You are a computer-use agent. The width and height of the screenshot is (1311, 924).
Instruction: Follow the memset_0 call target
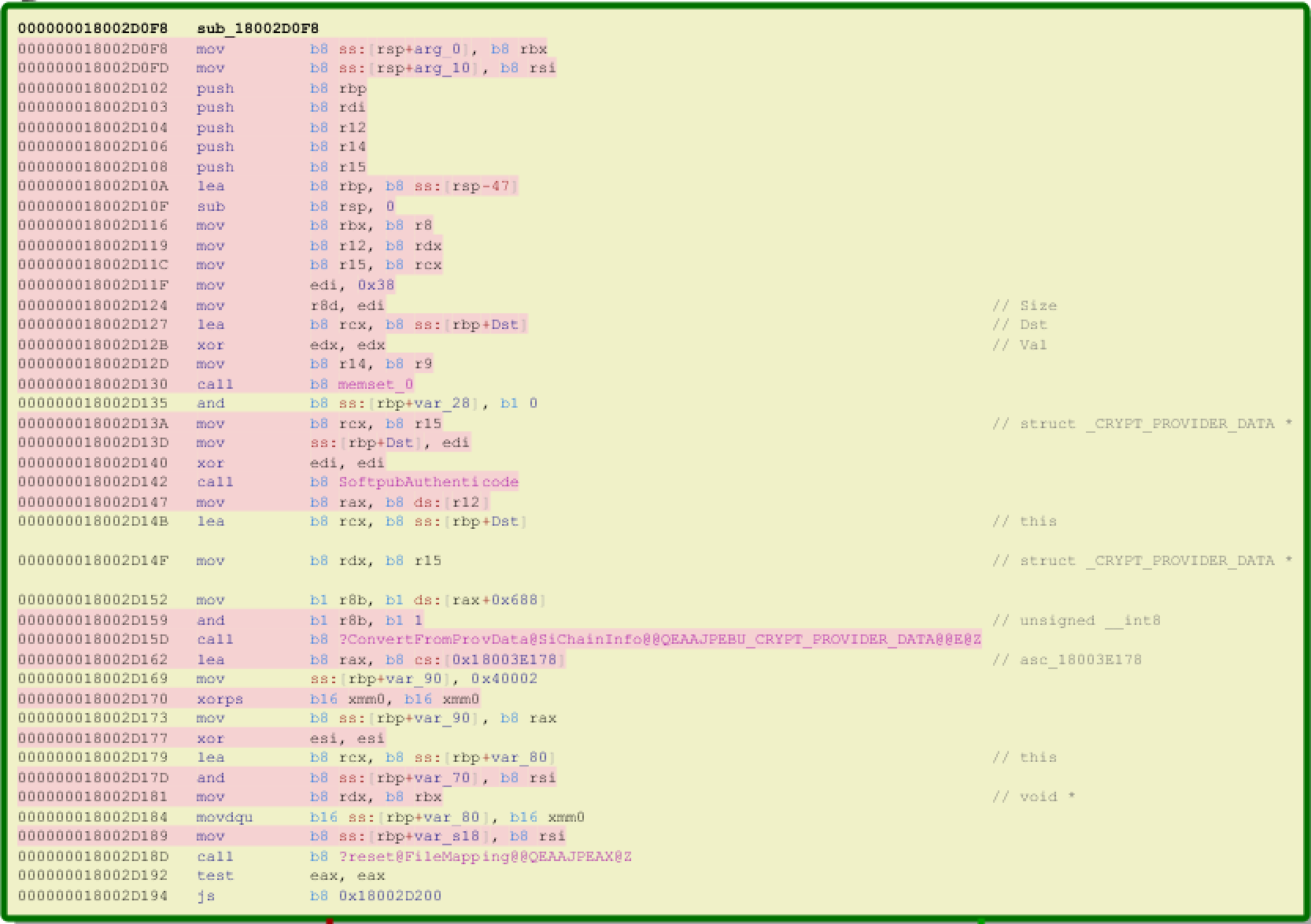375,384
